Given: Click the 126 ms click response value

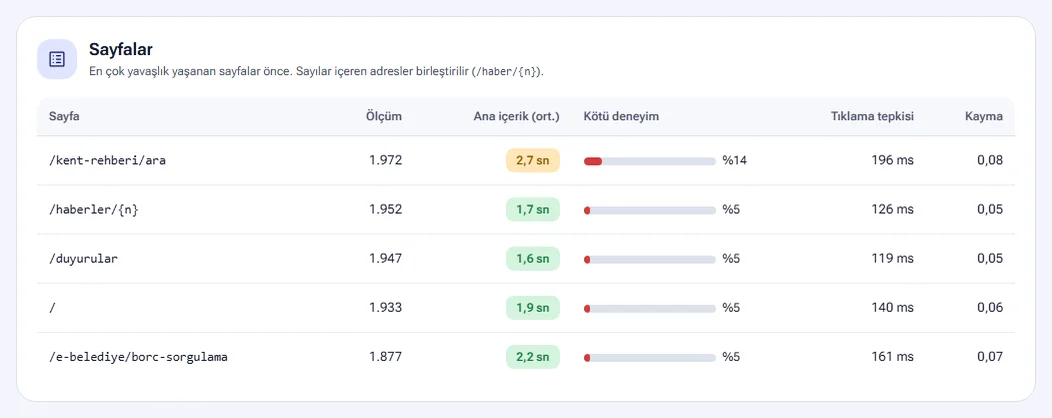Looking at the screenshot, I should click(x=892, y=209).
